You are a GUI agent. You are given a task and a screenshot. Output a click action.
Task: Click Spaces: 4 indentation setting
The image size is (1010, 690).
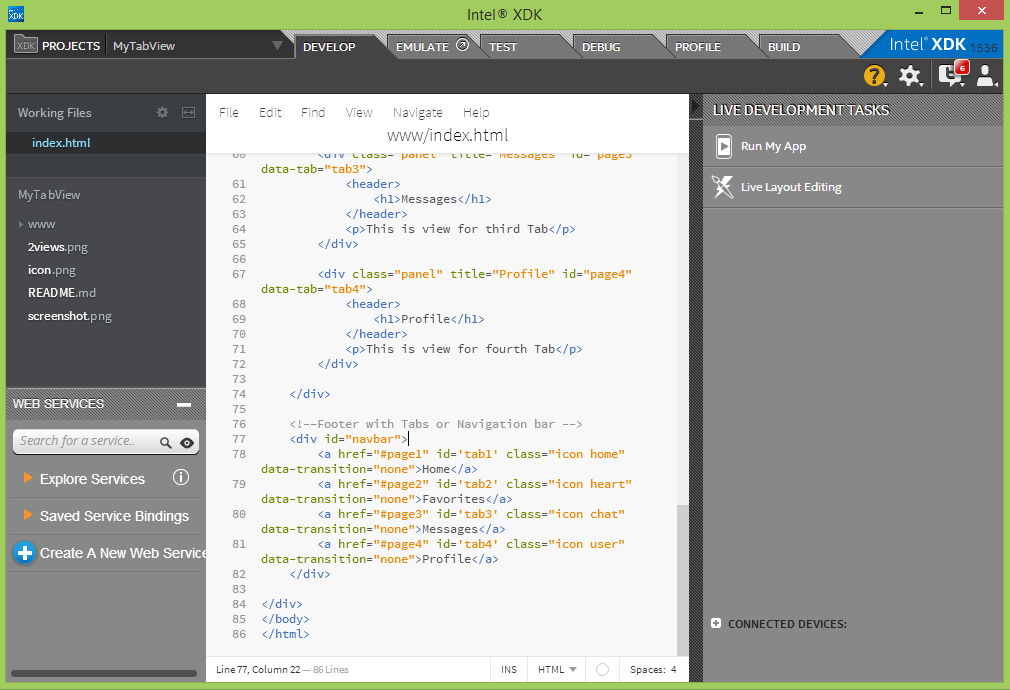pos(653,669)
